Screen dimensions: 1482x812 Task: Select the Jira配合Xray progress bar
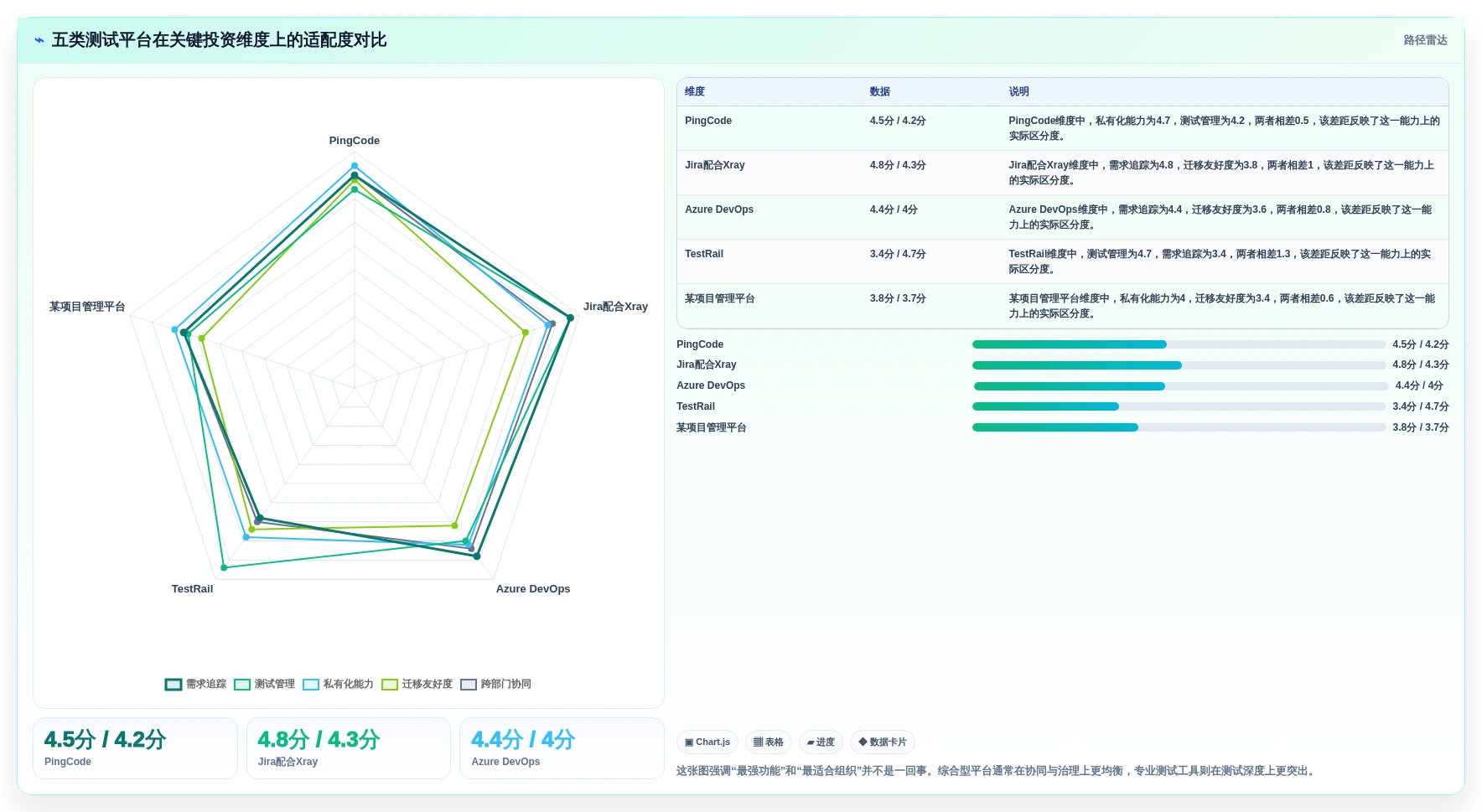point(1179,365)
